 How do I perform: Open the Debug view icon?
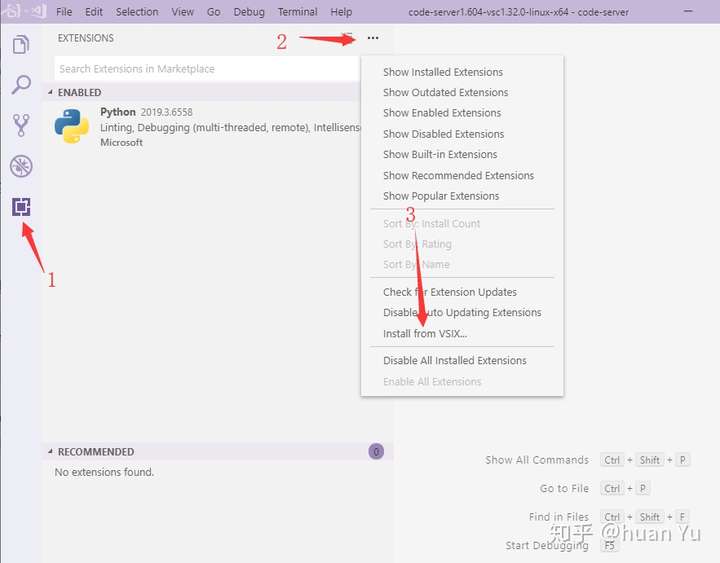click(21, 166)
